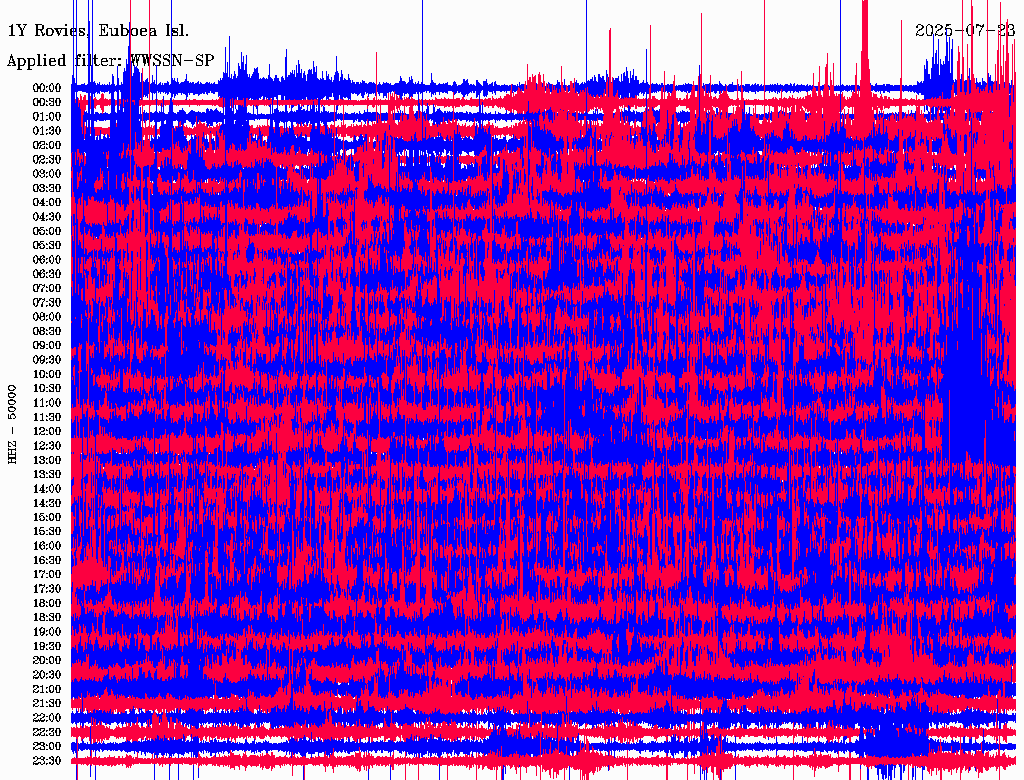Click the 14:00 time label
Image resolution: width=1024 pixels, height=780 pixels.
pyautogui.click(x=47, y=489)
